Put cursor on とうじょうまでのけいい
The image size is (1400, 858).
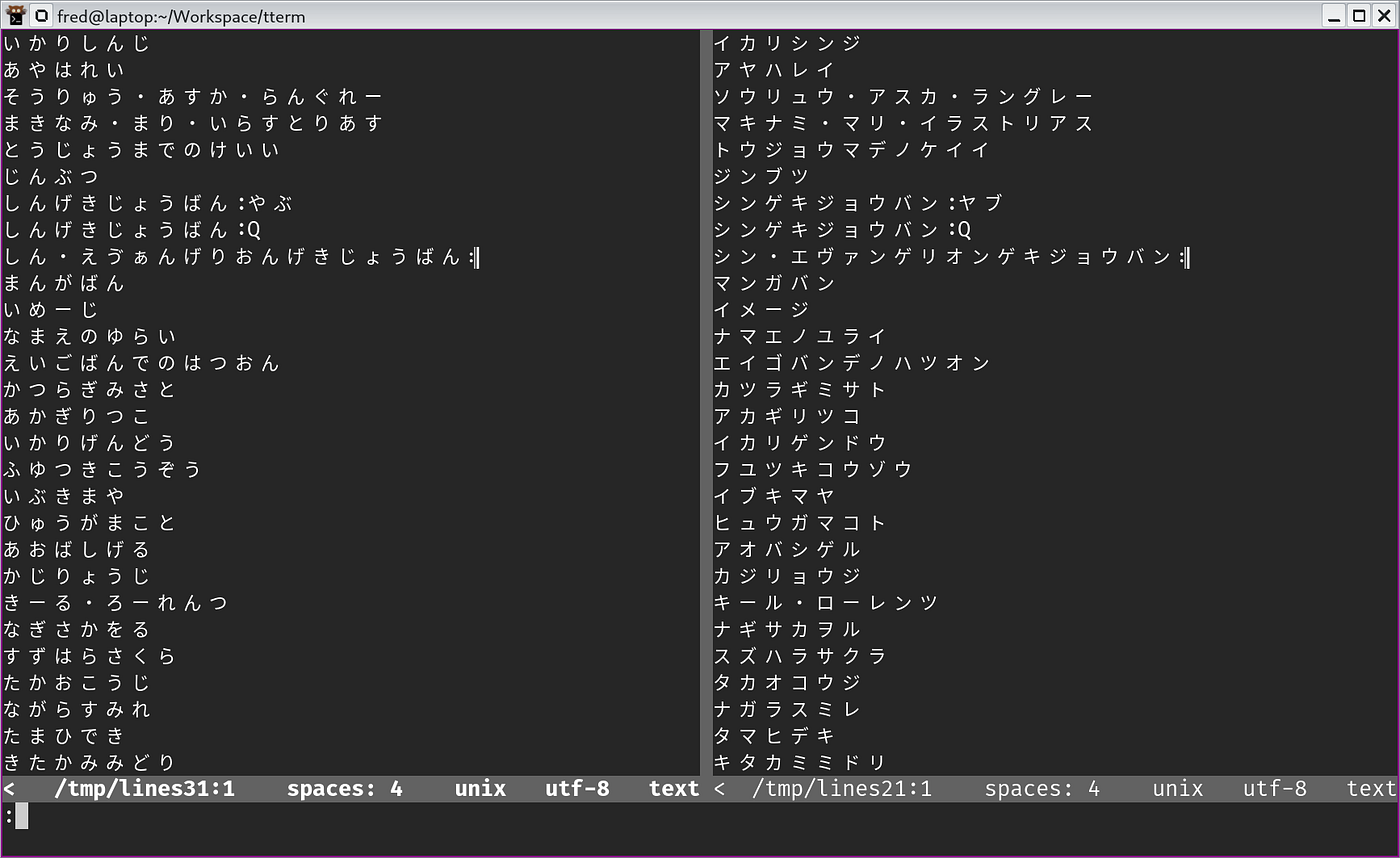coord(142,150)
